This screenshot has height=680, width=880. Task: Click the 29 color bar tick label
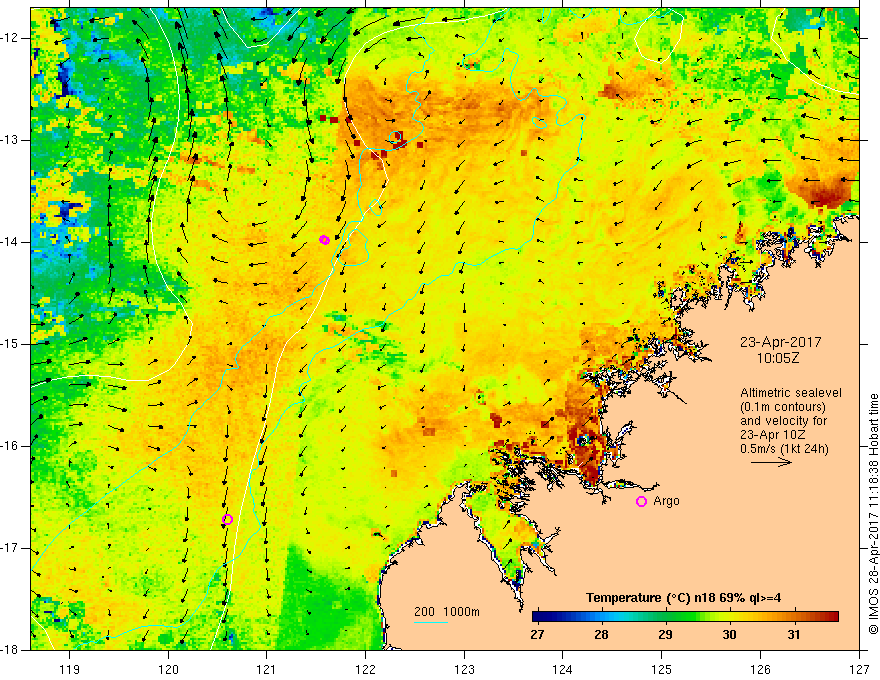point(665,635)
